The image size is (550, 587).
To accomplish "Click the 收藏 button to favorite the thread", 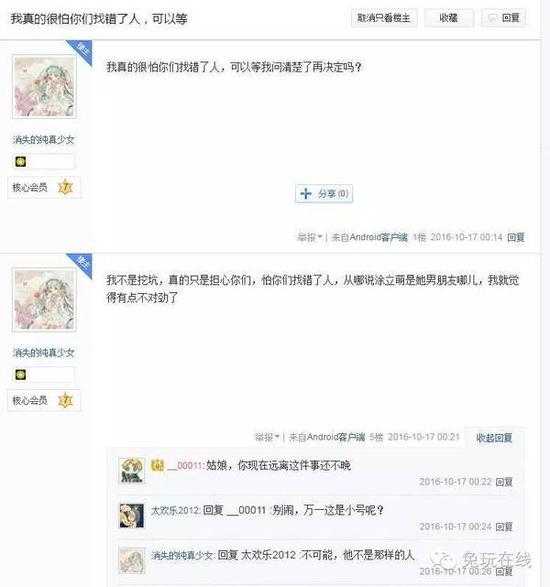I will coord(449,18).
